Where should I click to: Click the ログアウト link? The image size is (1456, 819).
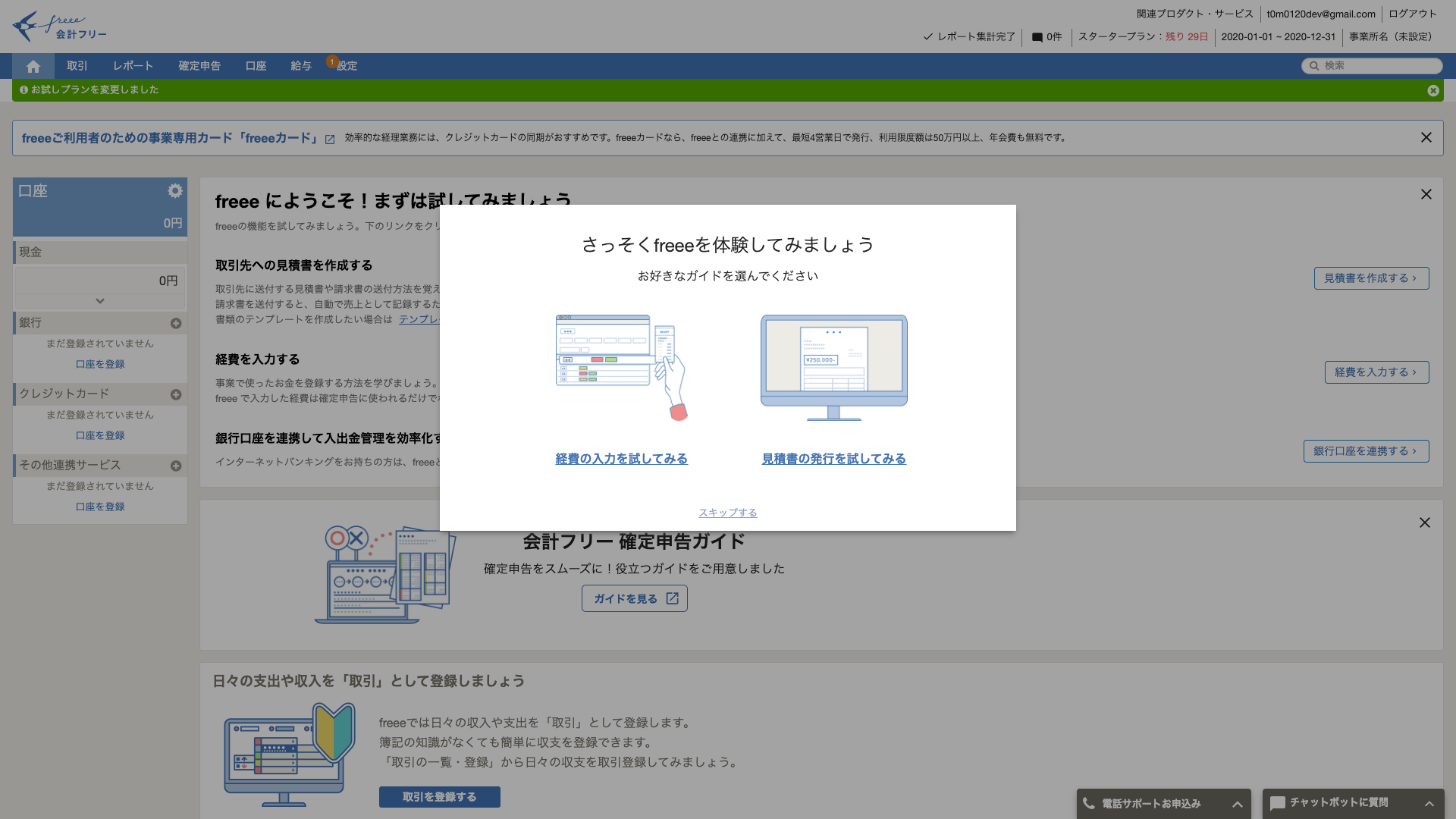point(1412,14)
